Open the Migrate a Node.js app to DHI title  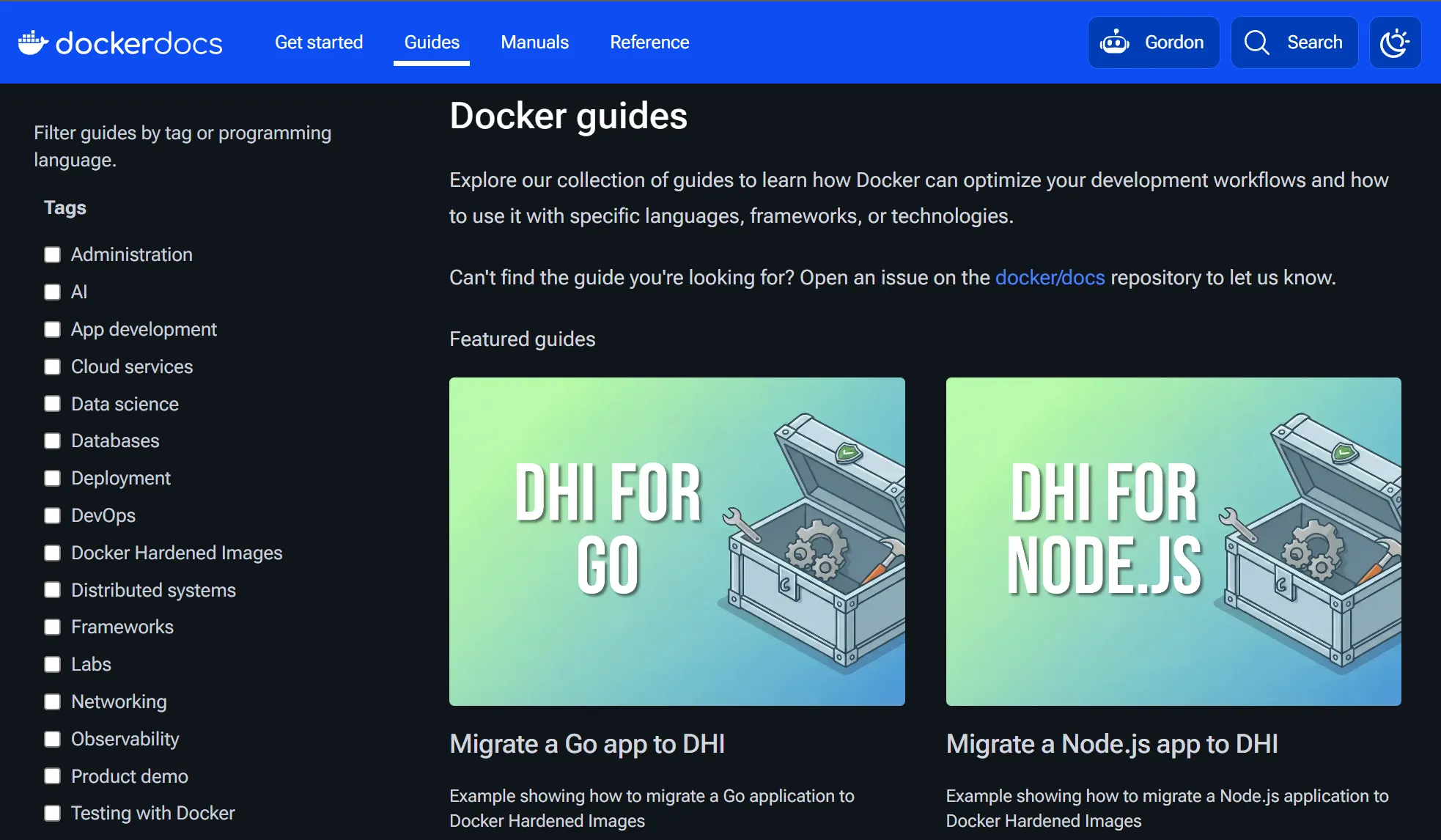click(x=1112, y=744)
